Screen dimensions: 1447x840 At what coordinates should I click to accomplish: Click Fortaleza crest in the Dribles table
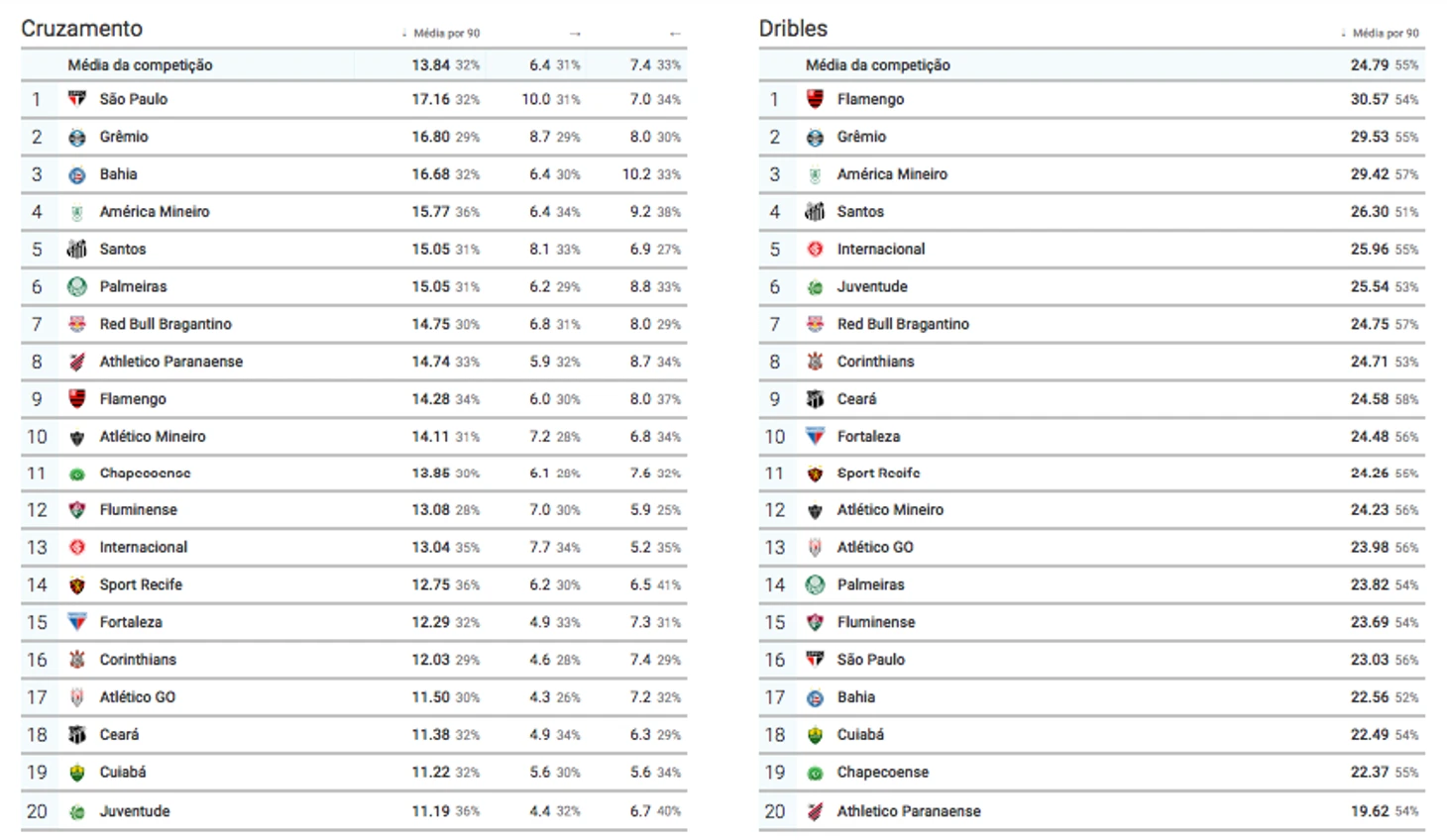pos(815,436)
